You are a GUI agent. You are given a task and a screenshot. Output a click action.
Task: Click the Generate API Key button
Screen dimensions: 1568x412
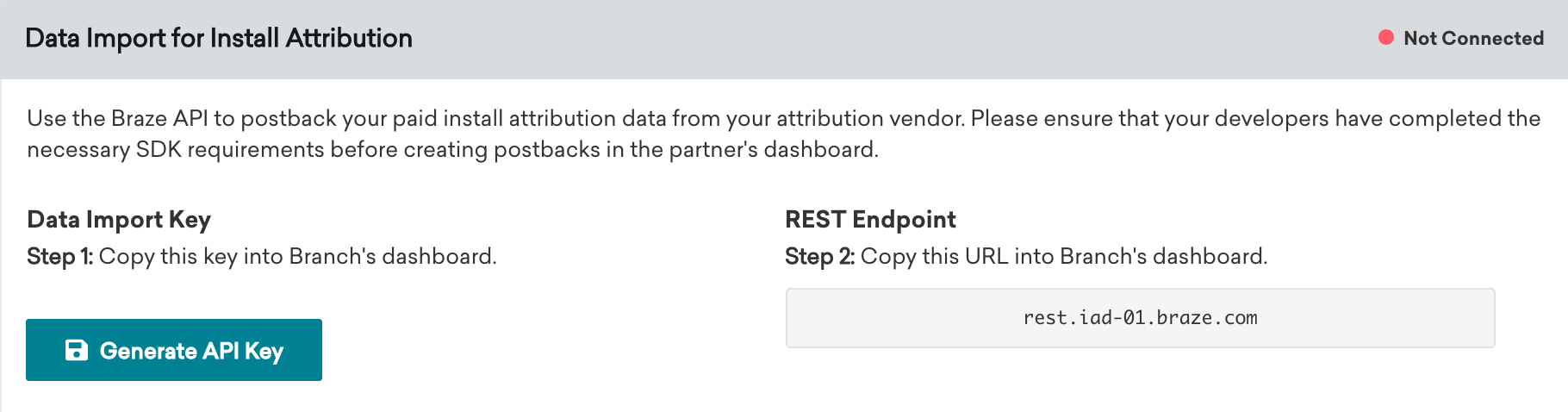[x=174, y=350]
